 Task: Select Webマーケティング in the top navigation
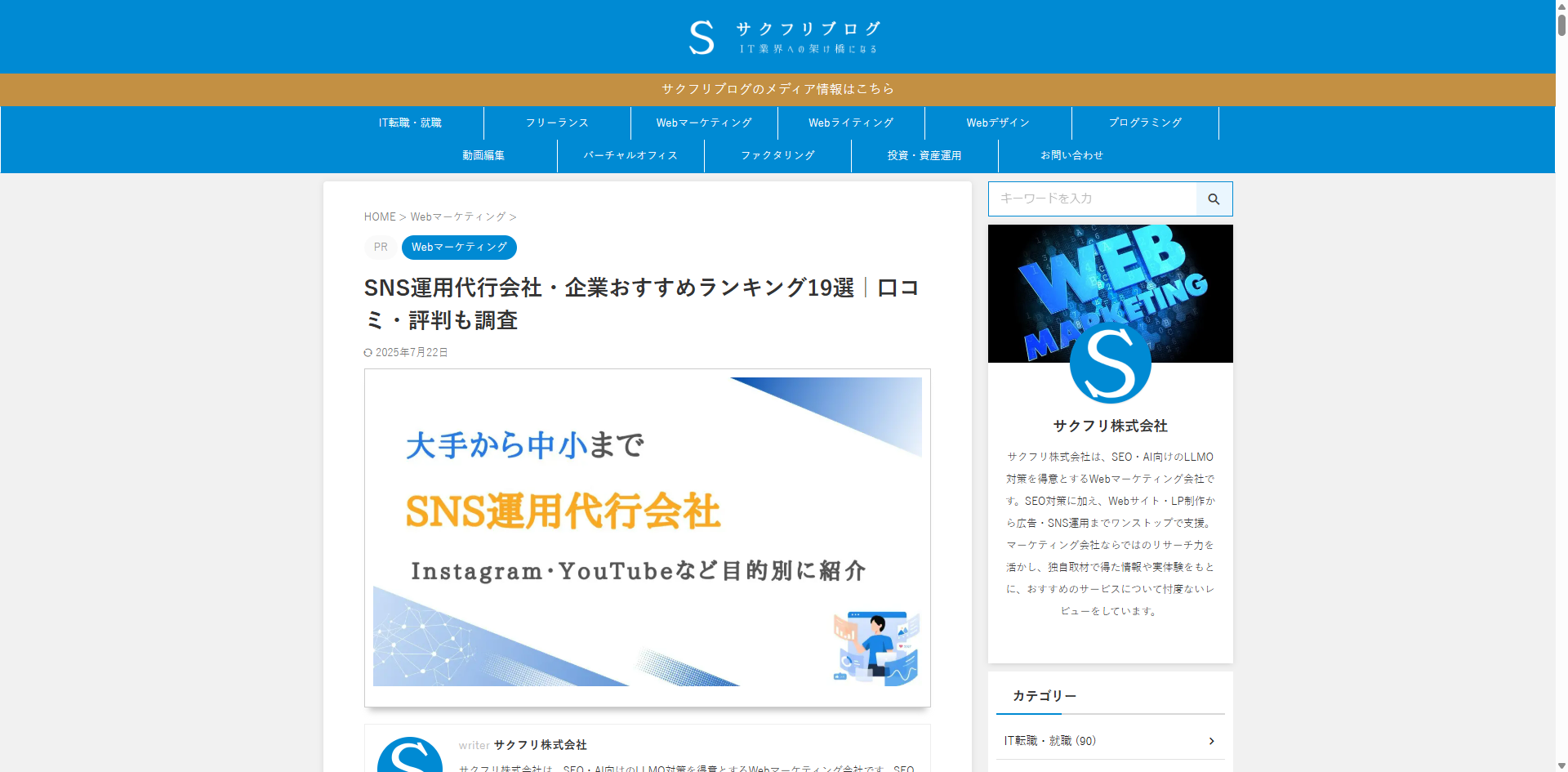(x=704, y=123)
